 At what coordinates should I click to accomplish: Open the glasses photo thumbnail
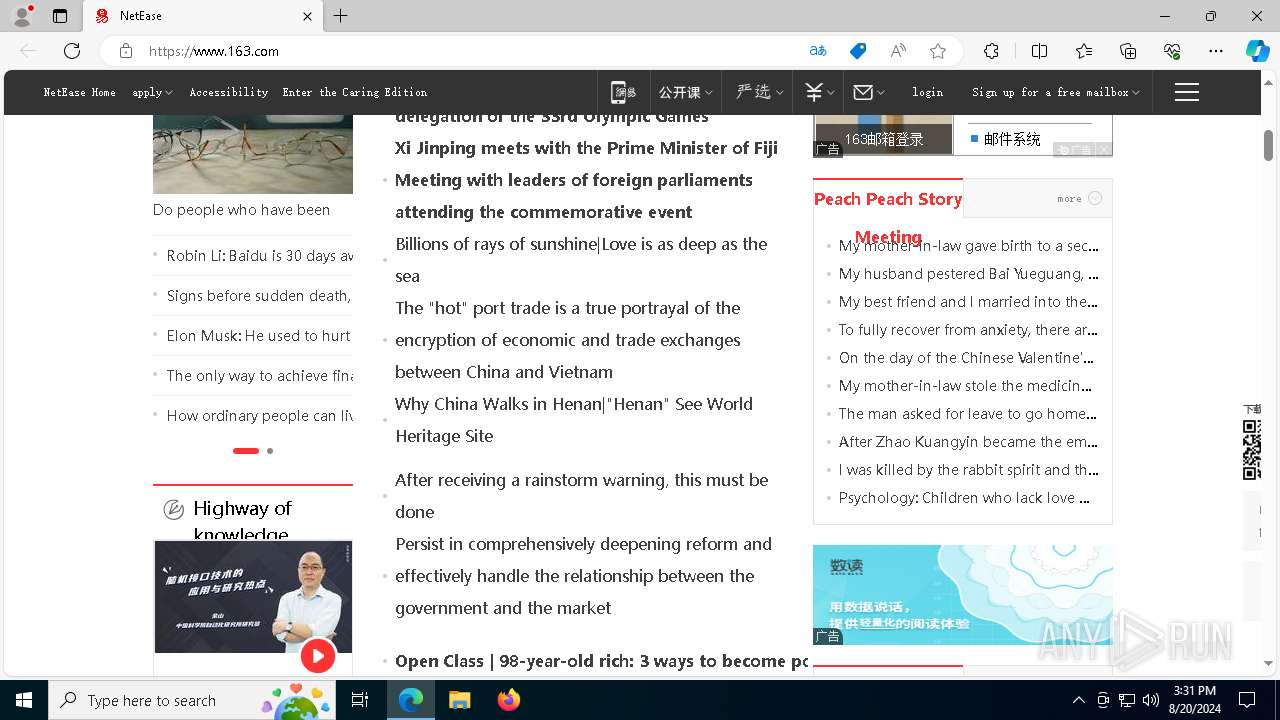253,154
